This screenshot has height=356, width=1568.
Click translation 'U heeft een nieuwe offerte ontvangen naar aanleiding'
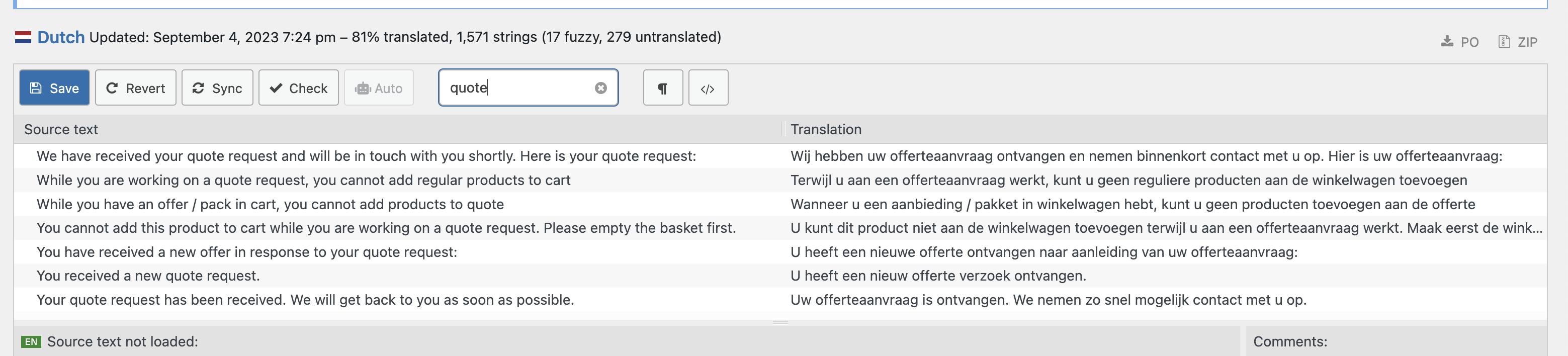pyautogui.click(x=1044, y=252)
